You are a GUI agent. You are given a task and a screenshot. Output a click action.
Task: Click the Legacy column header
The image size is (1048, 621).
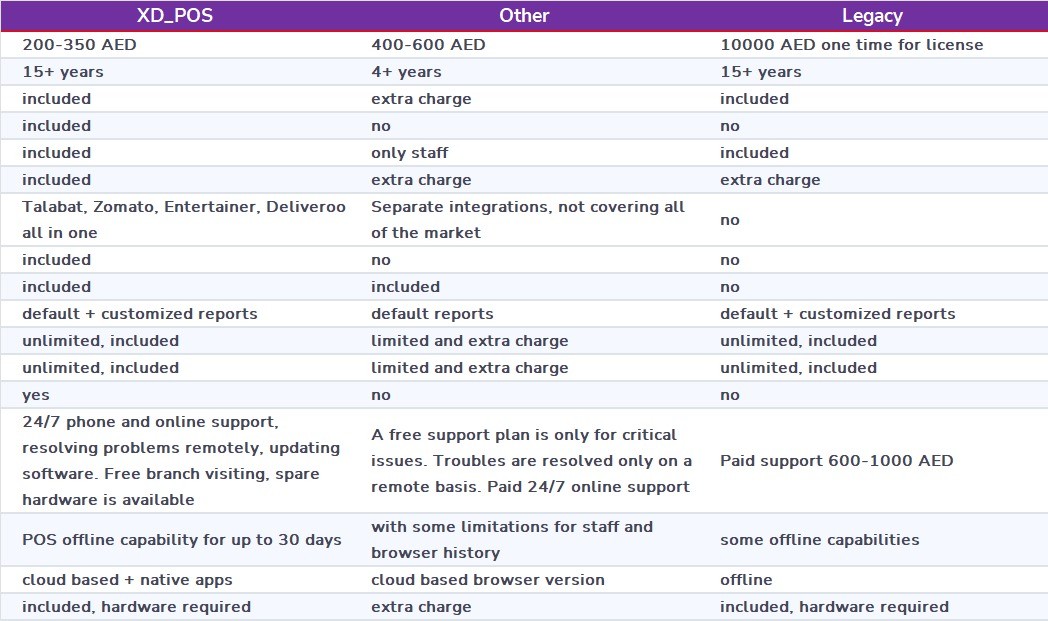(x=872, y=16)
